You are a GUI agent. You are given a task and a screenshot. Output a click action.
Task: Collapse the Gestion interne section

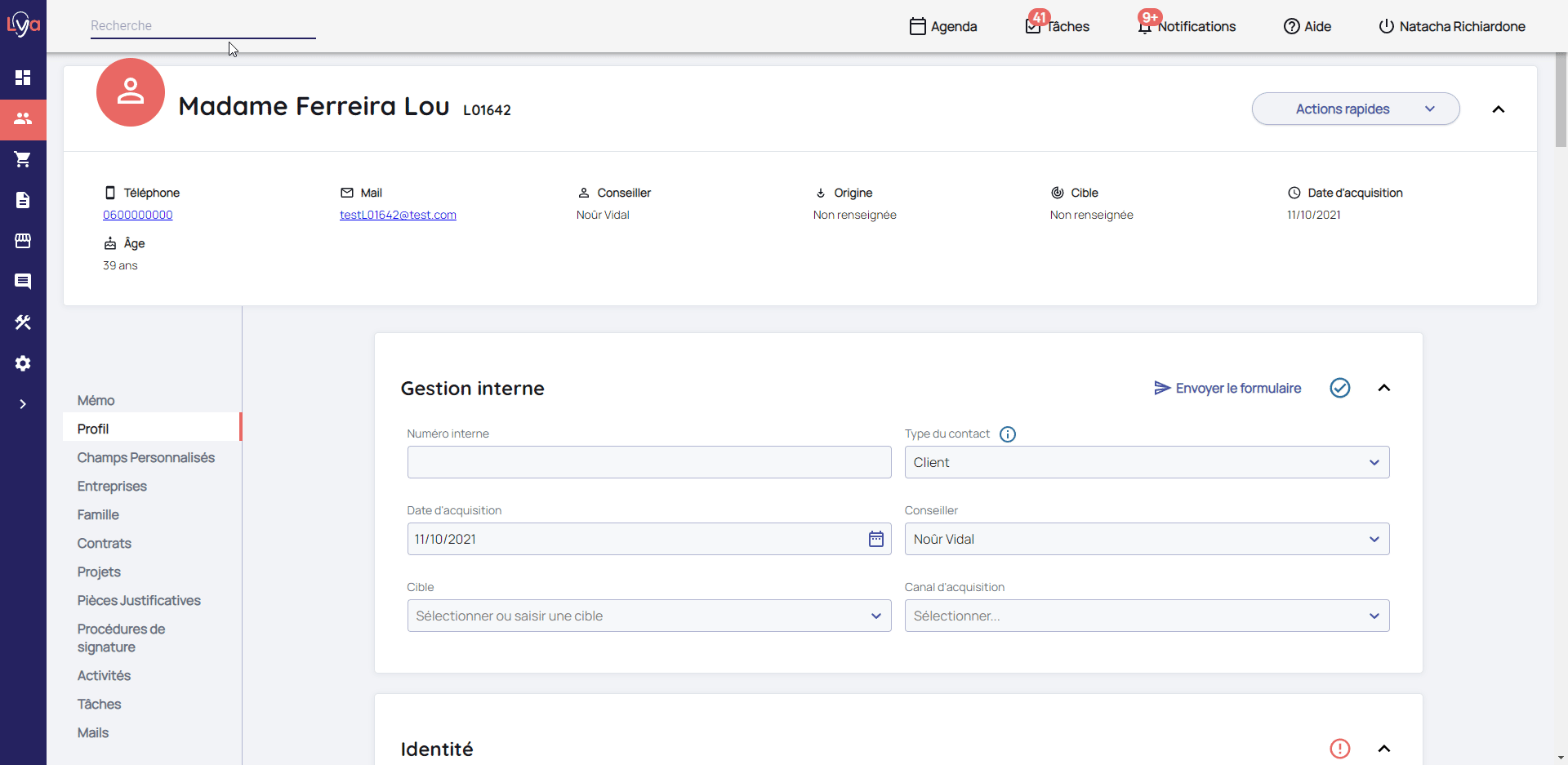click(1383, 388)
